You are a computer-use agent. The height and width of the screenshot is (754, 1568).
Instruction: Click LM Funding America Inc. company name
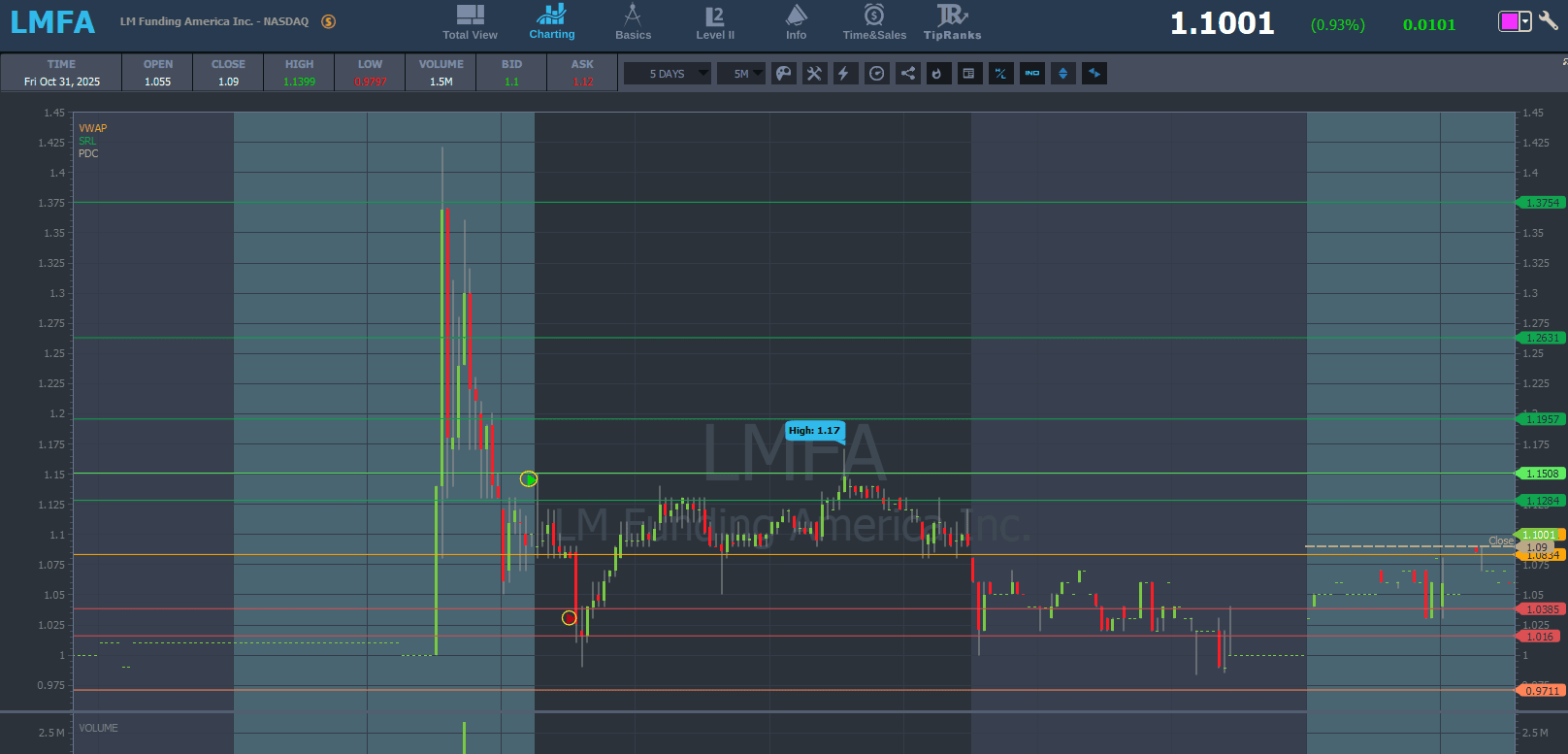click(x=186, y=21)
